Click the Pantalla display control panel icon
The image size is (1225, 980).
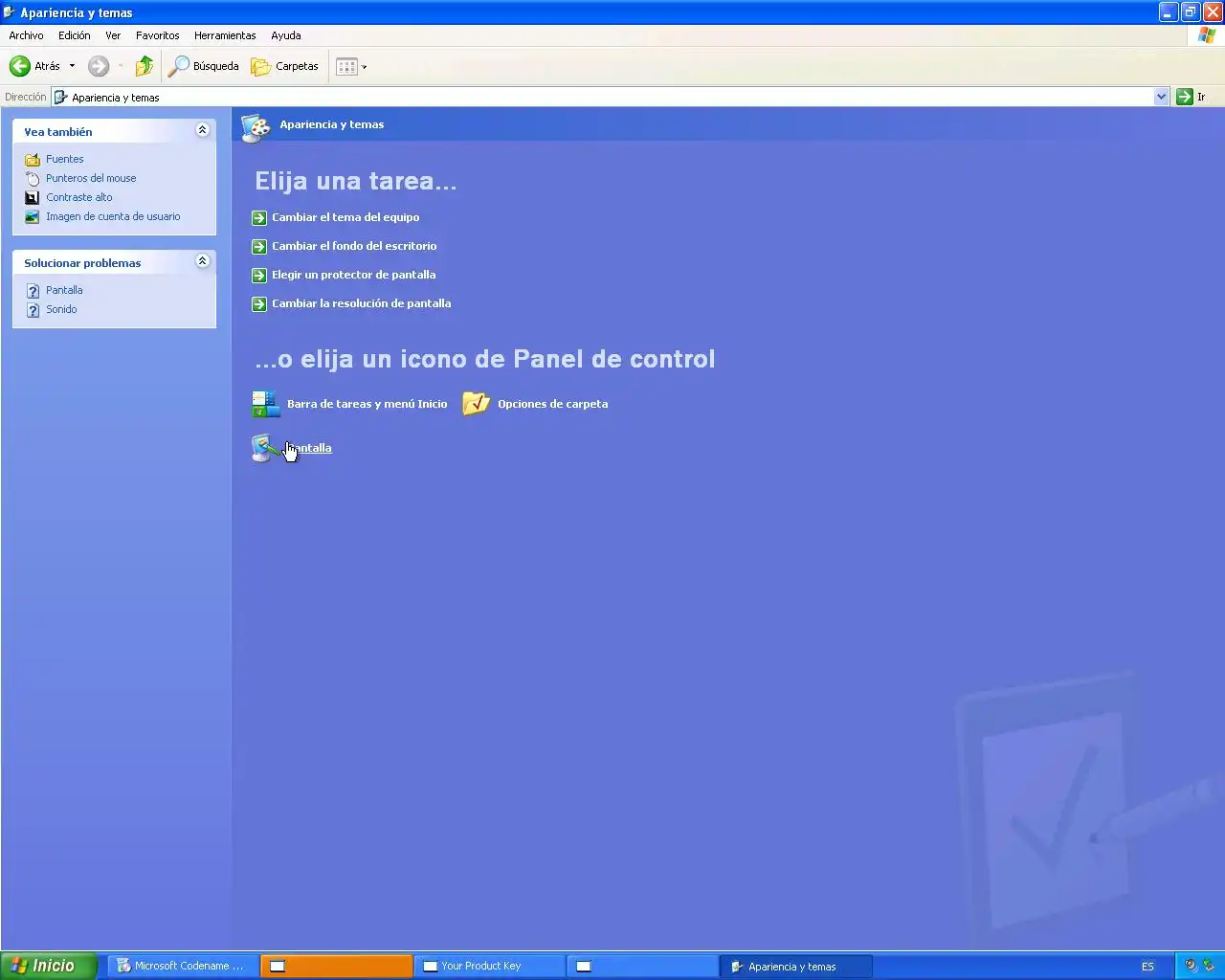point(265,448)
